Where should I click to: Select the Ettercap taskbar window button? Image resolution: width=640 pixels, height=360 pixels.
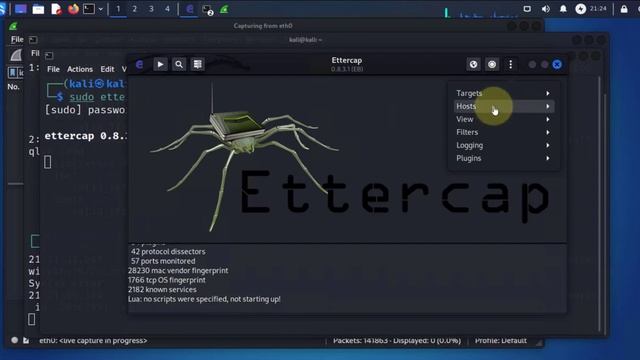click(190, 9)
